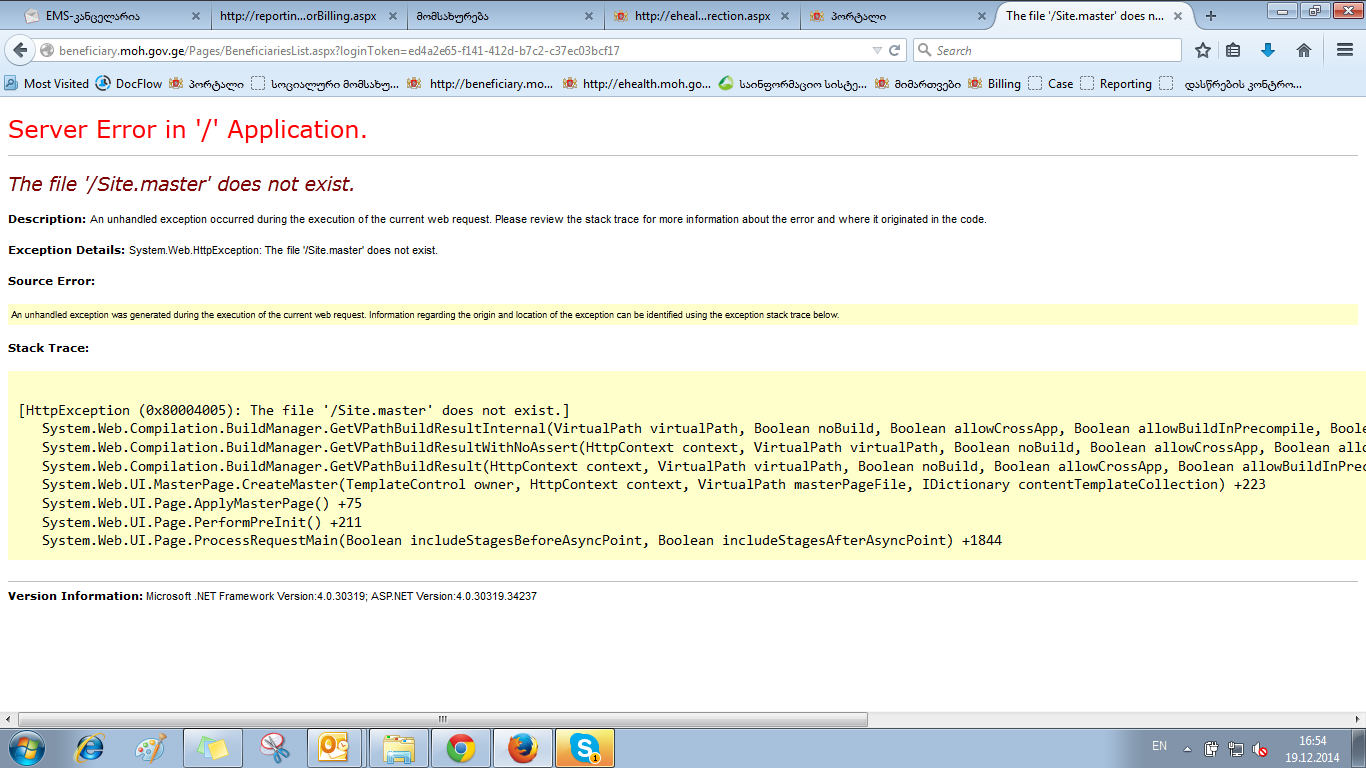1366x768 pixels.
Task: Go to the Firefox home page icon
Action: click(1303, 51)
